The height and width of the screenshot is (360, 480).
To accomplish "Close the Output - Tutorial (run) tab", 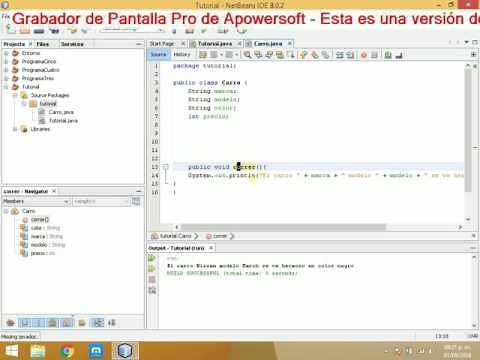I will [x=211, y=248].
